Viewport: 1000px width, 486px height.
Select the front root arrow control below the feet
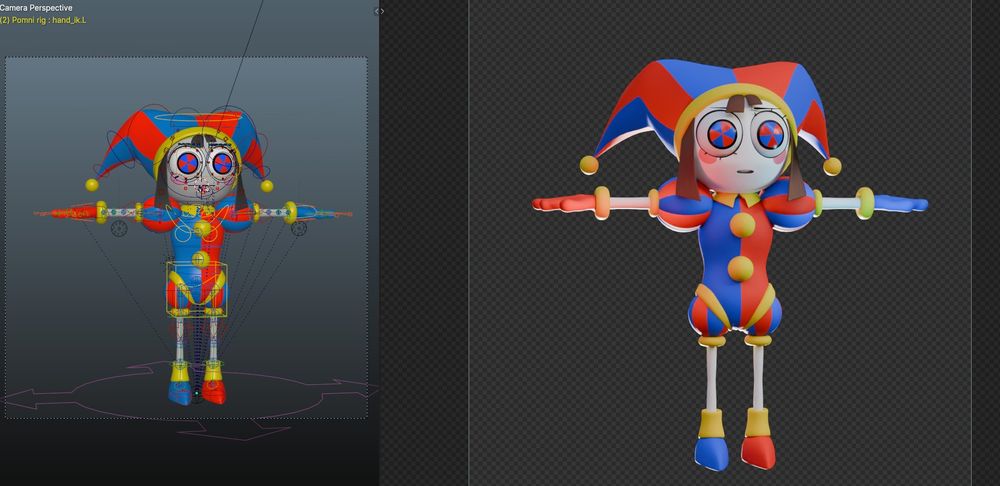tap(234, 432)
